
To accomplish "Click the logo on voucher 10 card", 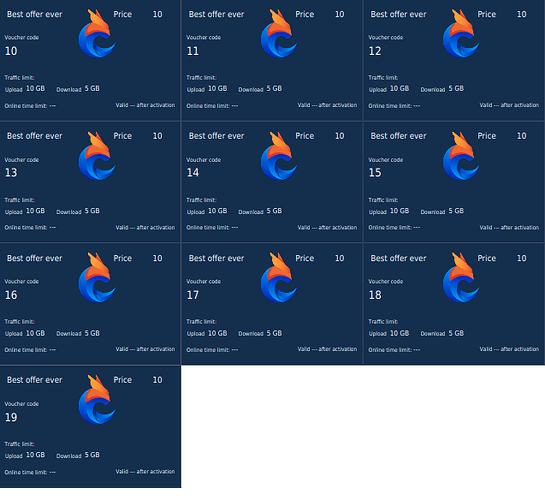I will 97,33.
